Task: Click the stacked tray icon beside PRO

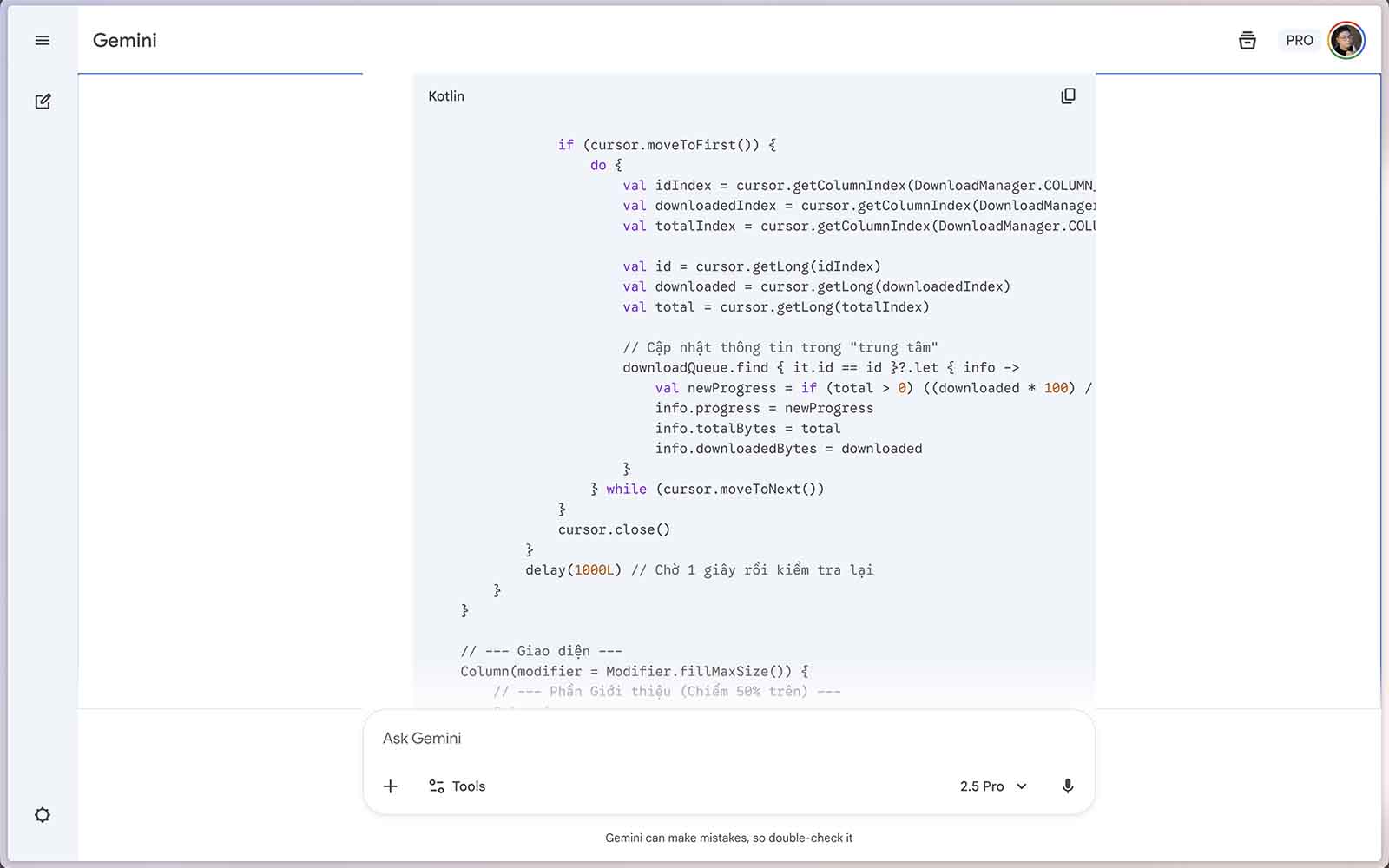Action: point(1247,41)
